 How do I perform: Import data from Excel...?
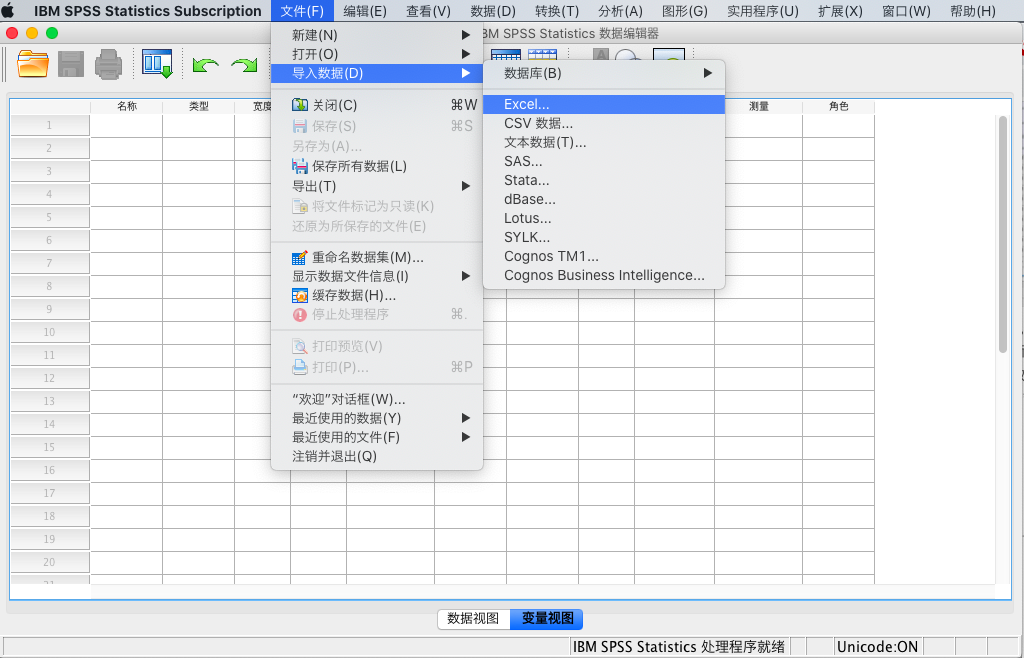pos(604,104)
